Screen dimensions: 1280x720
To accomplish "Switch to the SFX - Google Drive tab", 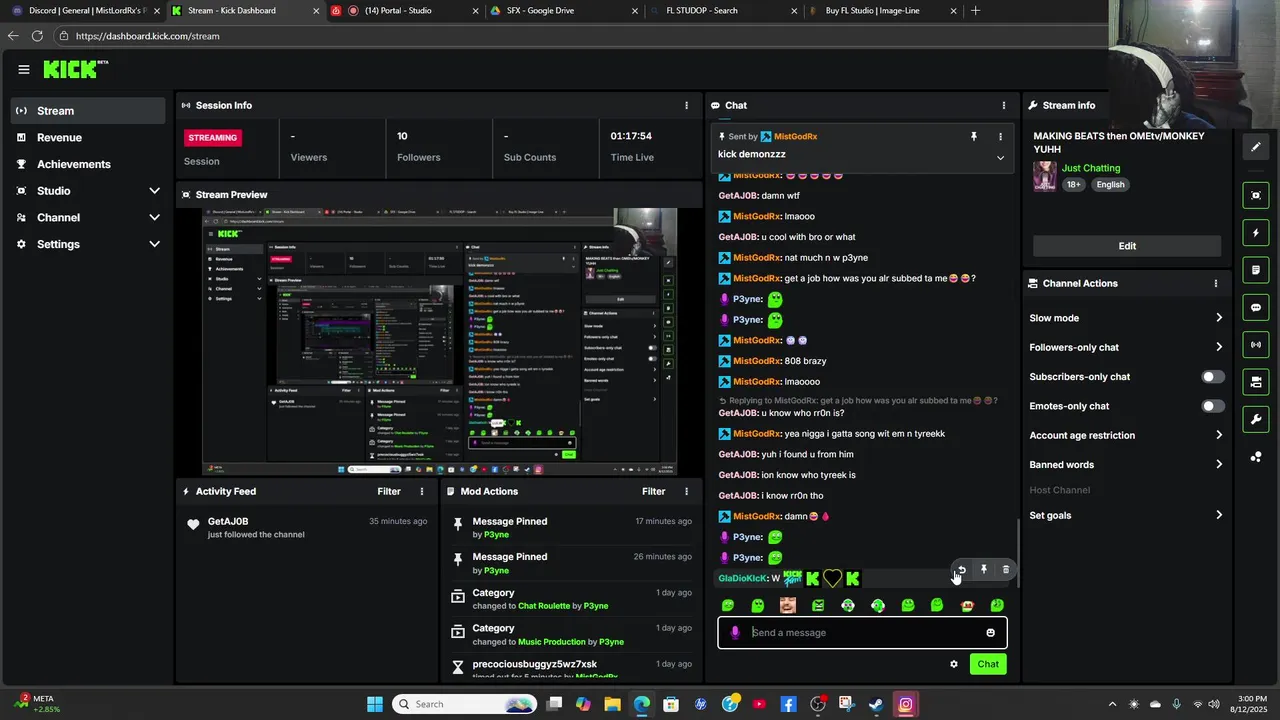I will pos(564,11).
